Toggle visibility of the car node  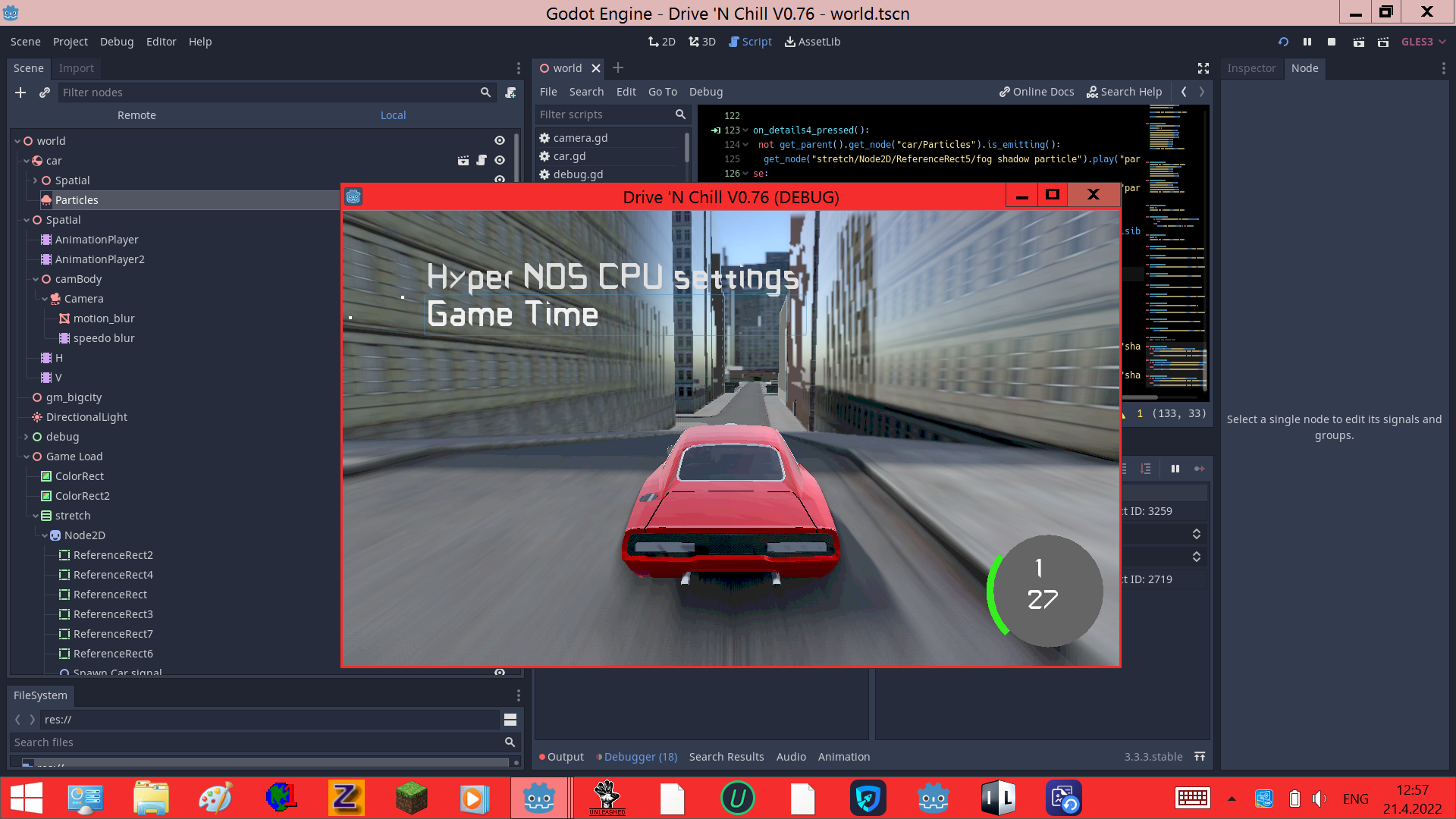pos(500,161)
